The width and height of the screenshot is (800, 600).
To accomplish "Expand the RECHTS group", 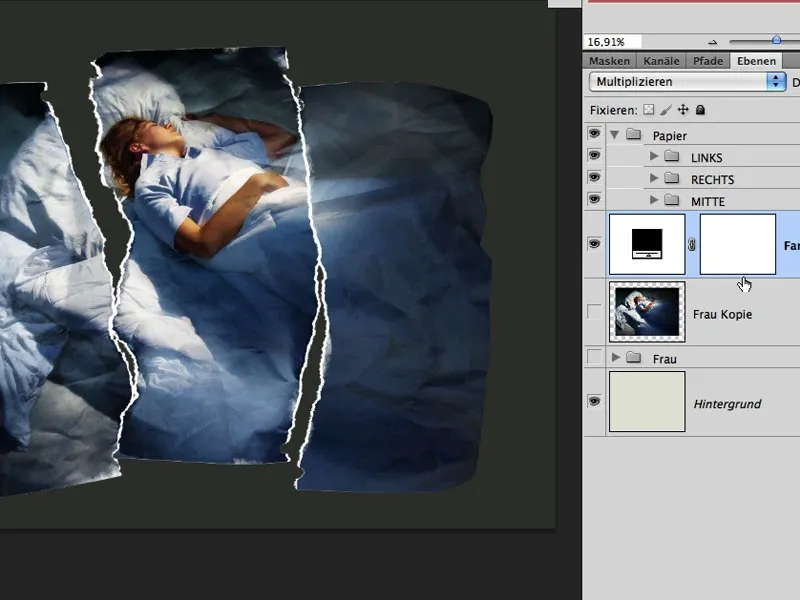I will coord(654,178).
